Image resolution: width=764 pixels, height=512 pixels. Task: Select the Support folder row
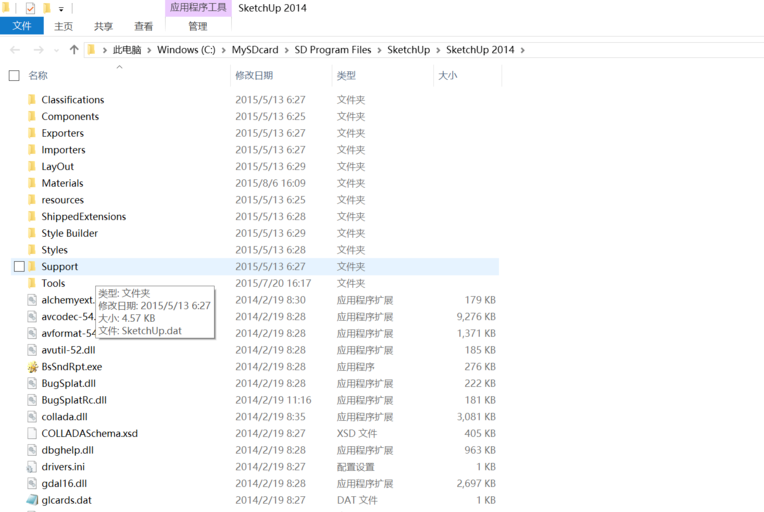tap(255, 266)
